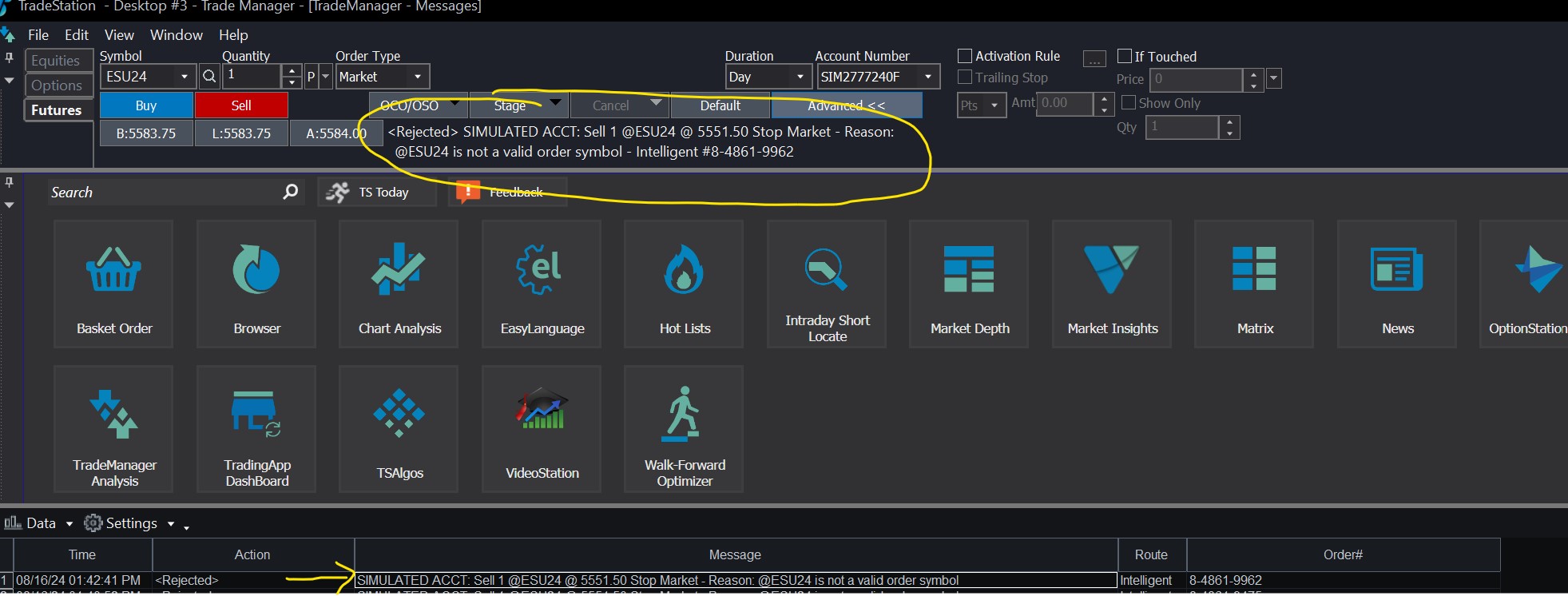Open Market Depth window

click(x=969, y=284)
